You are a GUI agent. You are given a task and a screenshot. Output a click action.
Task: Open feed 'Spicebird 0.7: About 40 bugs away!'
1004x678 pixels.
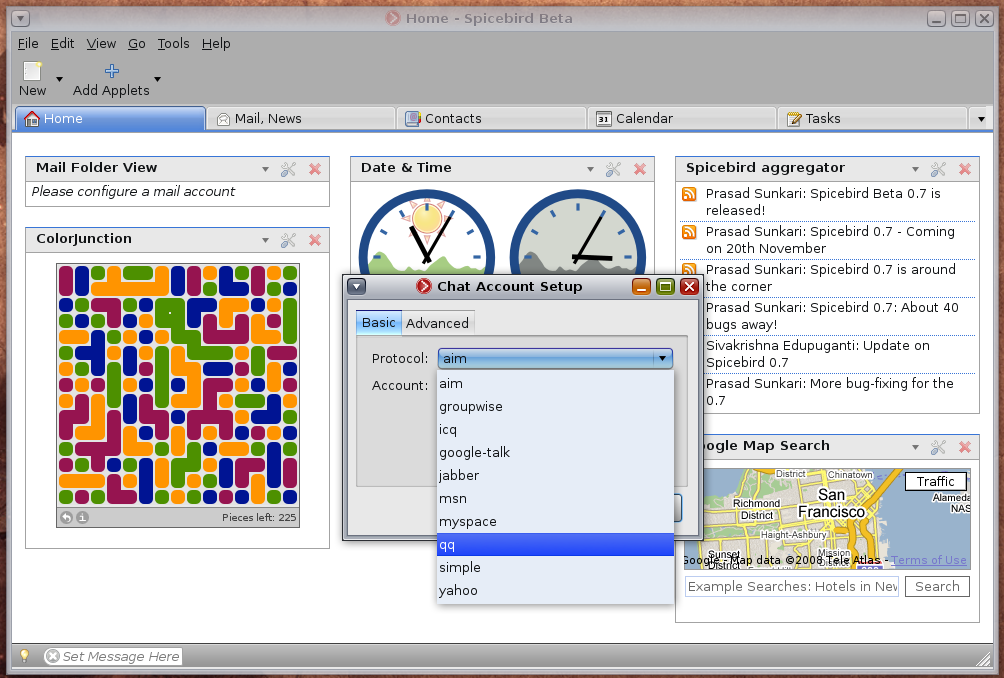832,316
